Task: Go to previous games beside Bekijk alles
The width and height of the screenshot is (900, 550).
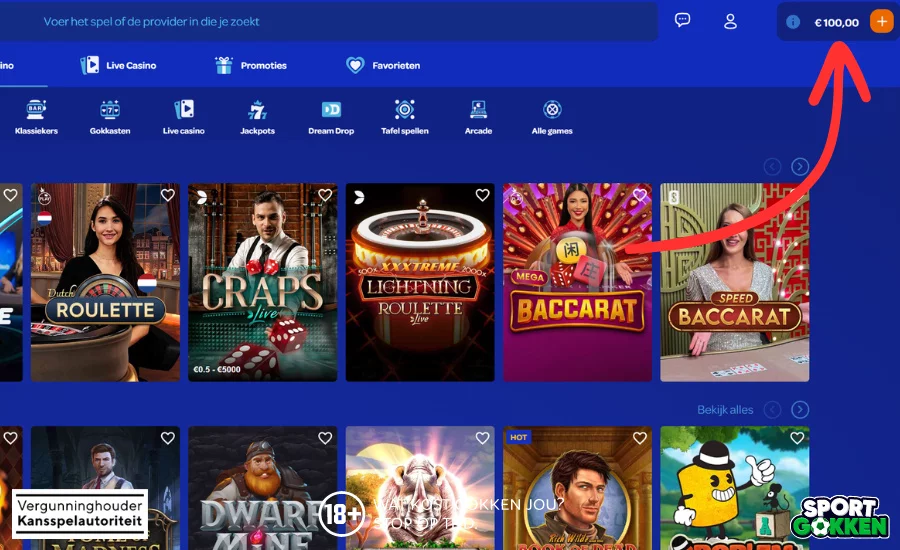Action: coord(772,409)
